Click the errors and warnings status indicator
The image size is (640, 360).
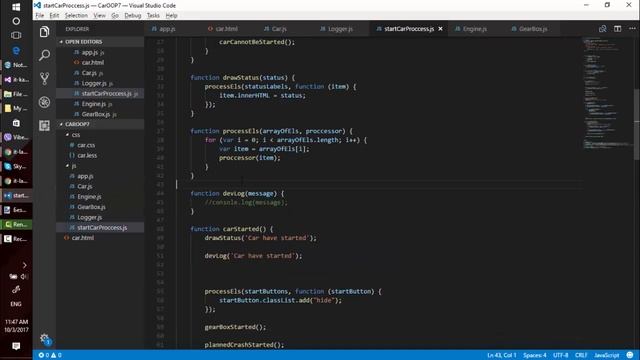tap(50, 355)
